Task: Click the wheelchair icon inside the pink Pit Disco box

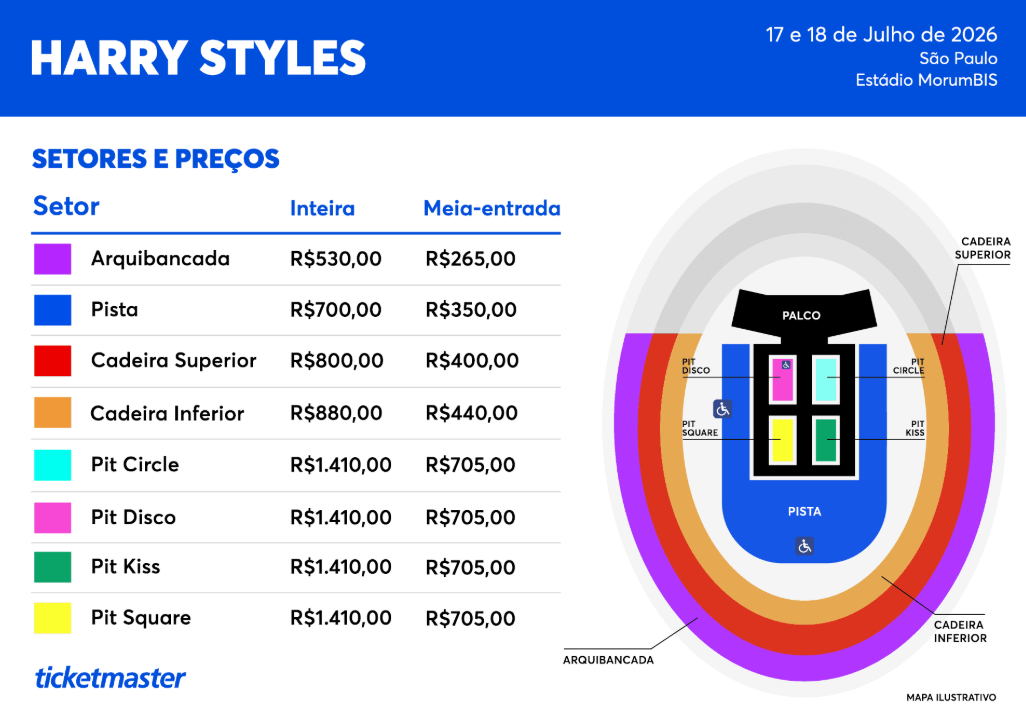Action: pos(785,365)
